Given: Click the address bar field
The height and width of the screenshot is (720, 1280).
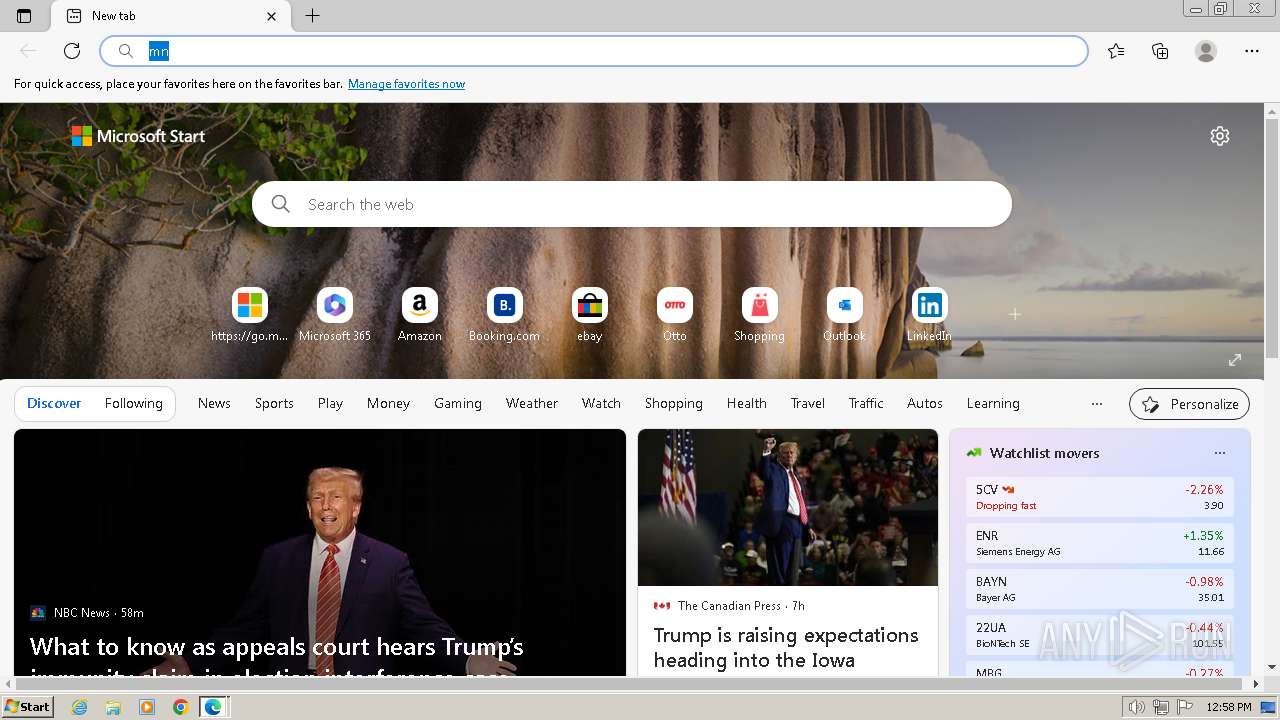Looking at the screenshot, I should tap(594, 51).
